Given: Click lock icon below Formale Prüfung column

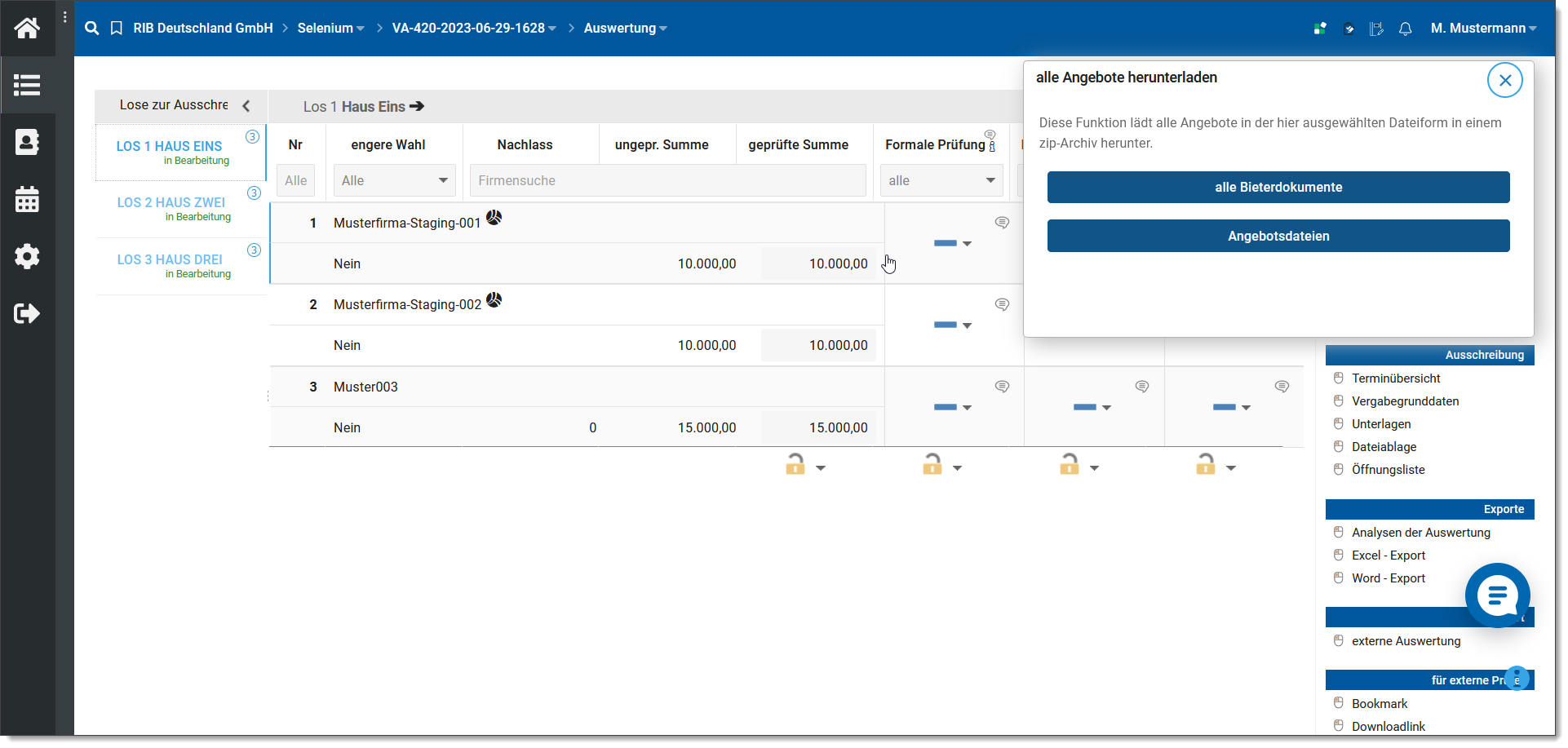Looking at the screenshot, I should tap(932, 464).
